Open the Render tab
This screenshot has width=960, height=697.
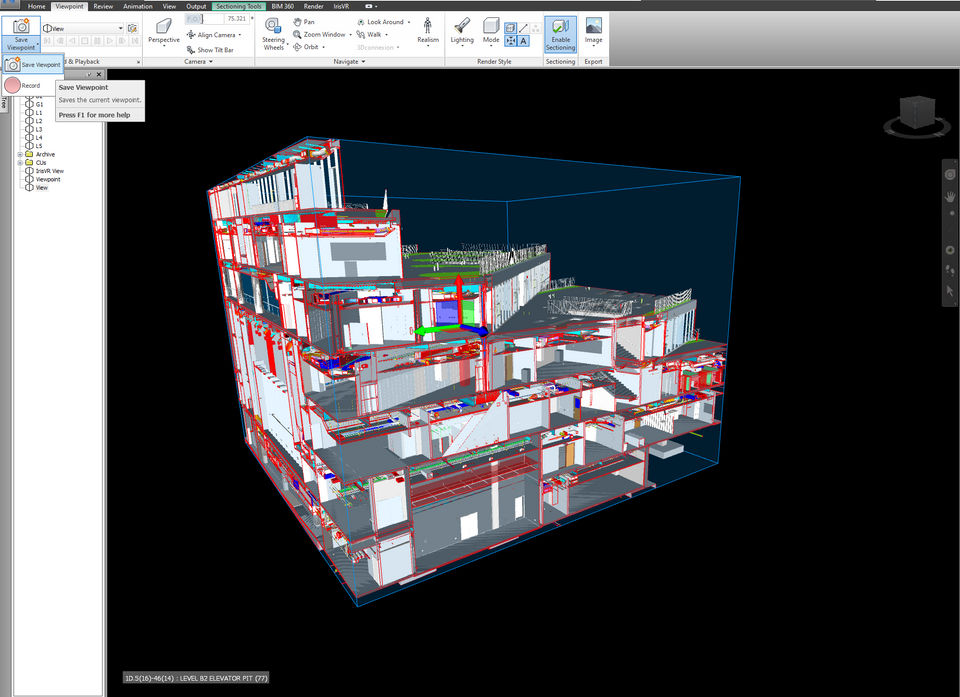point(313,6)
